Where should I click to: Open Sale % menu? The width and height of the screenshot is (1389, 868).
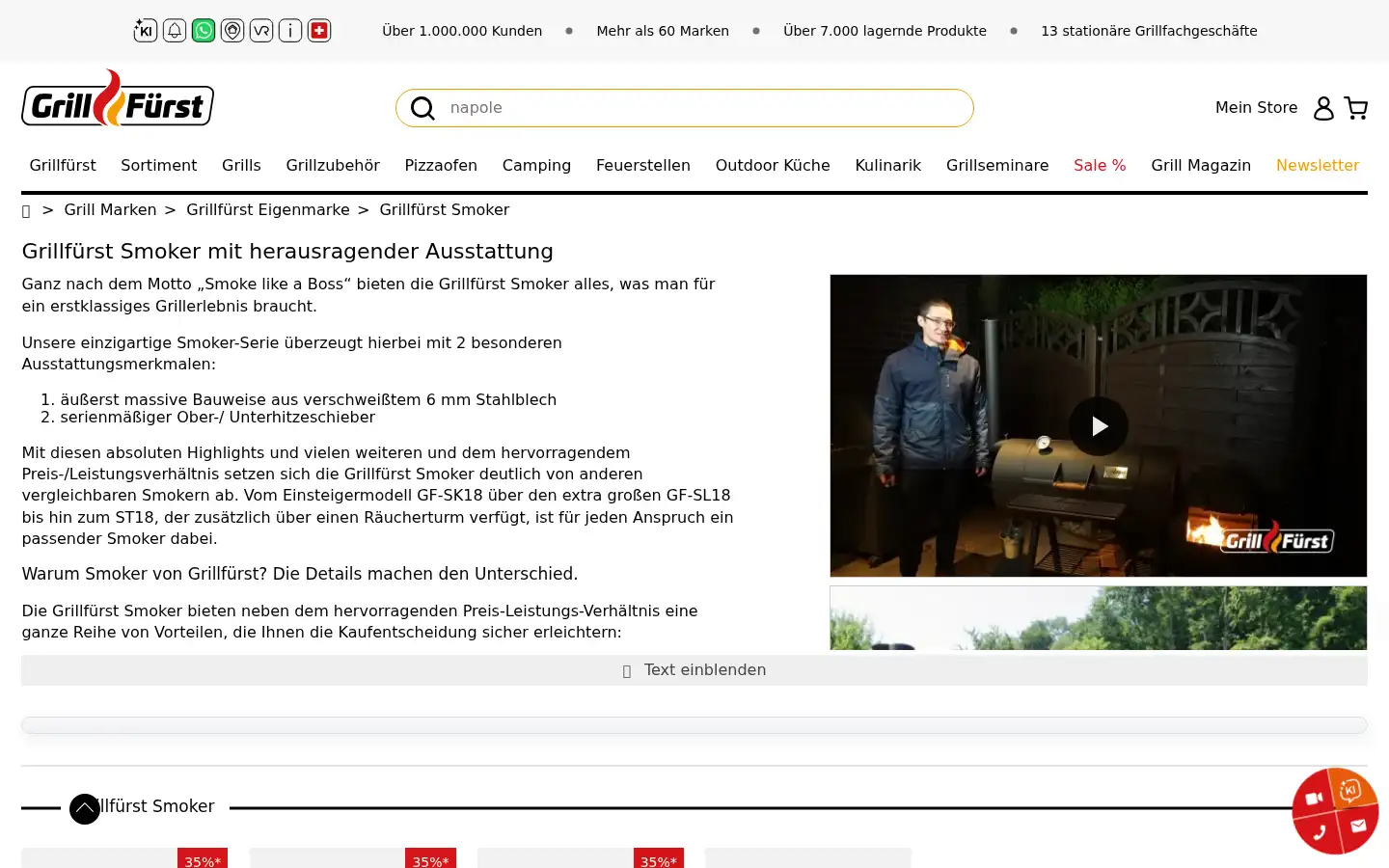pyautogui.click(x=1100, y=166)
